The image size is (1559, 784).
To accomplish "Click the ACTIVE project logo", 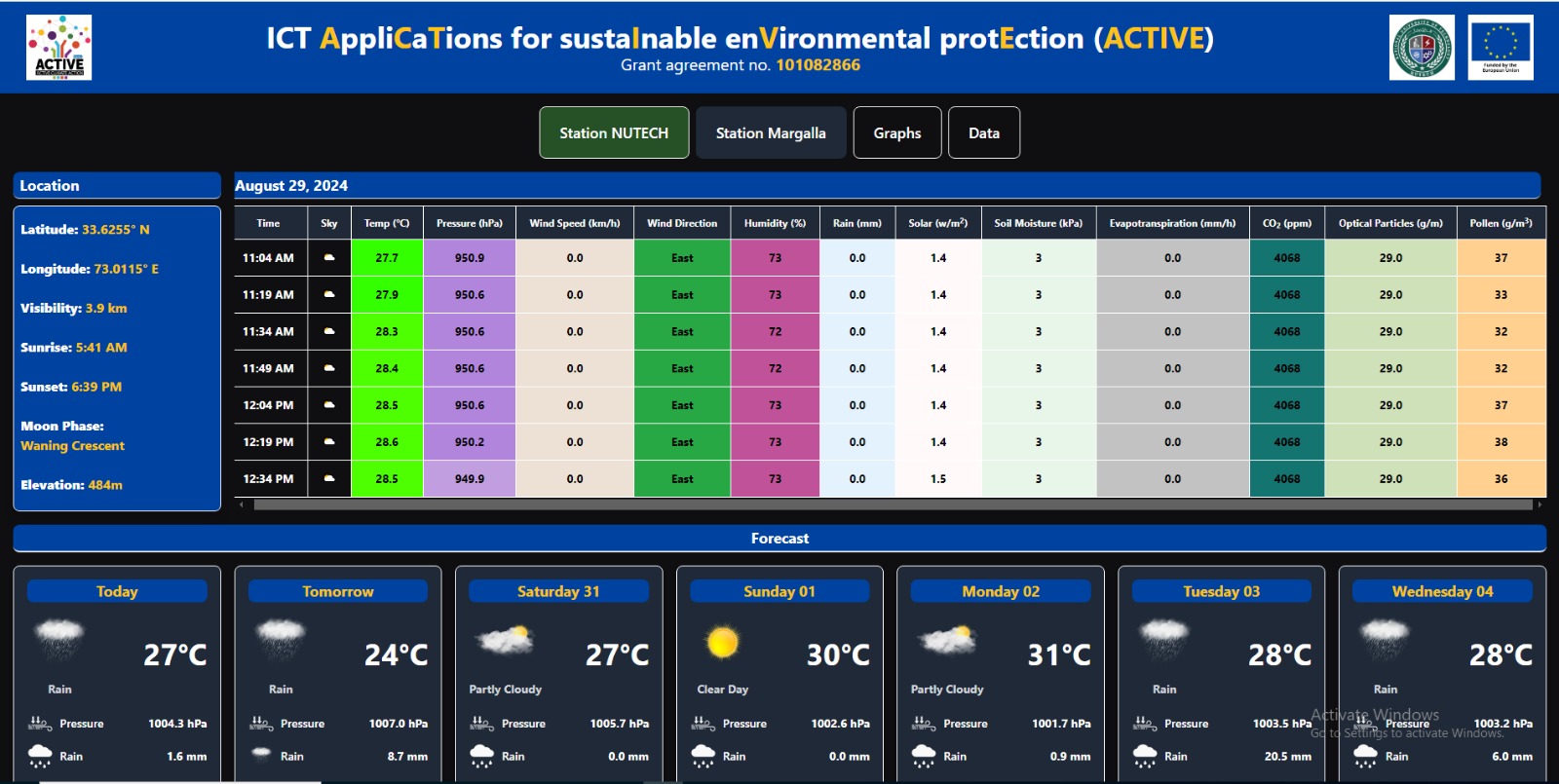I will click(58, 47).
